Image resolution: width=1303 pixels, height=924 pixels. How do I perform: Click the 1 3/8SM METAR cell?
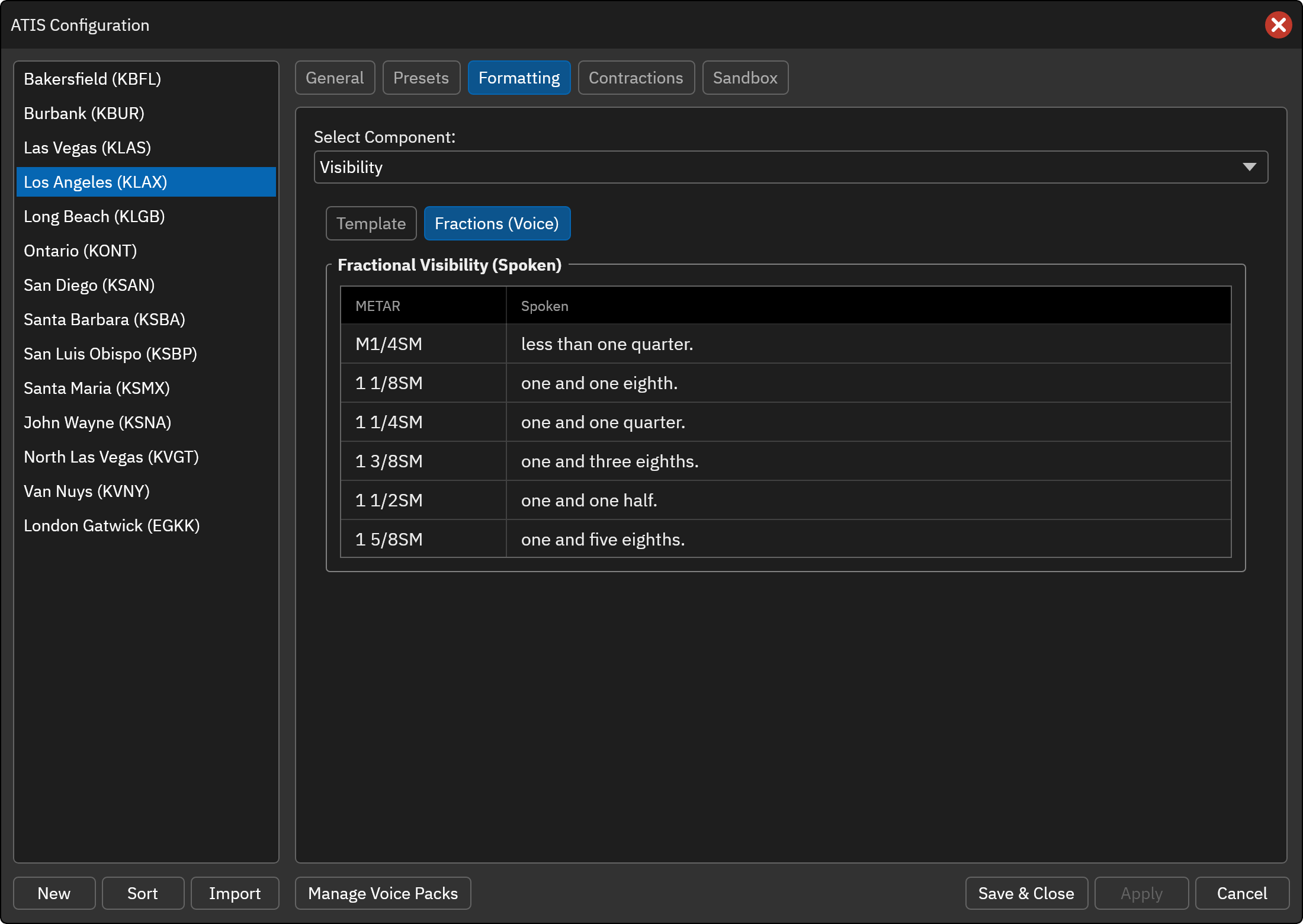tap(423, 461)
